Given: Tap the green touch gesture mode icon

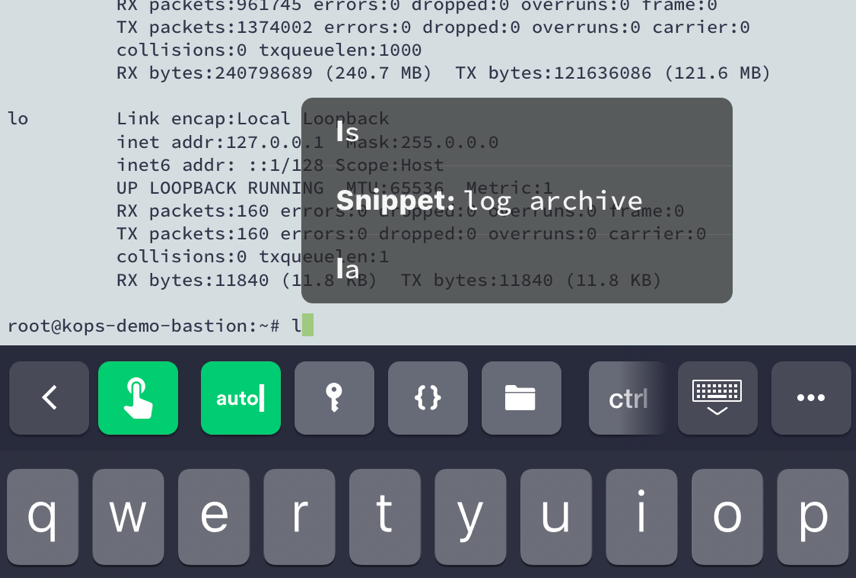Looking at the screenshot, I should 138,398.
